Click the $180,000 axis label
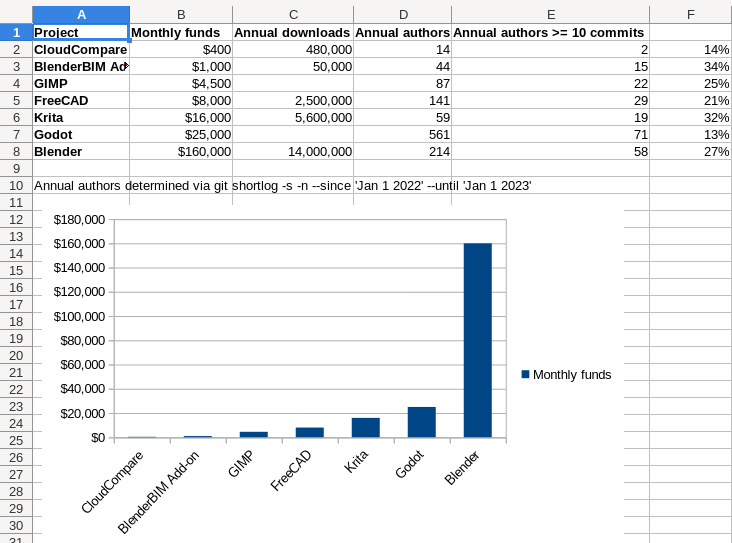This screenshot has width=732, height=543. (x=79, y=219)
